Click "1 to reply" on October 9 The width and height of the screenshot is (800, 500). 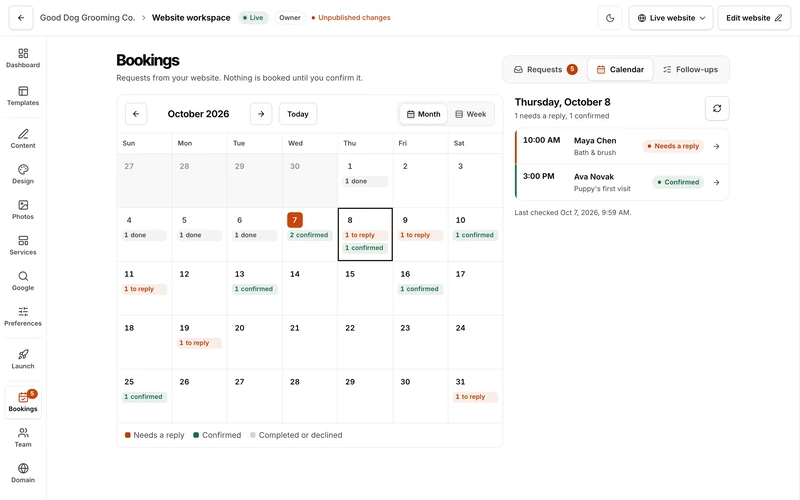click(420, 235)
